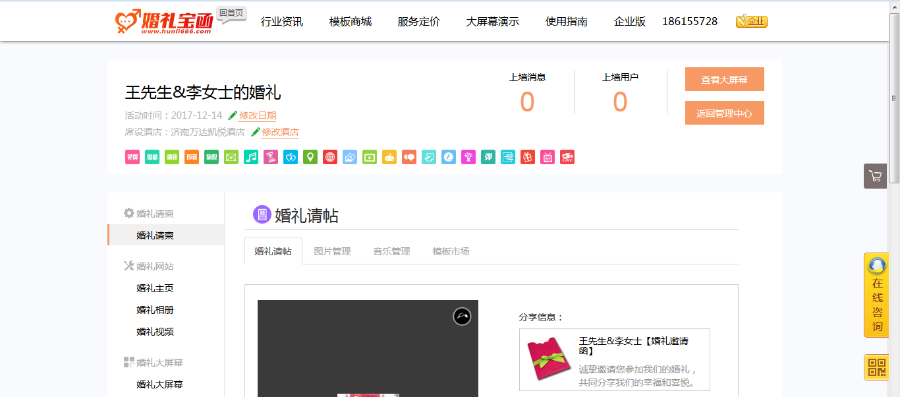Switch to the 模板市场 tab

[x=451, y=251]
